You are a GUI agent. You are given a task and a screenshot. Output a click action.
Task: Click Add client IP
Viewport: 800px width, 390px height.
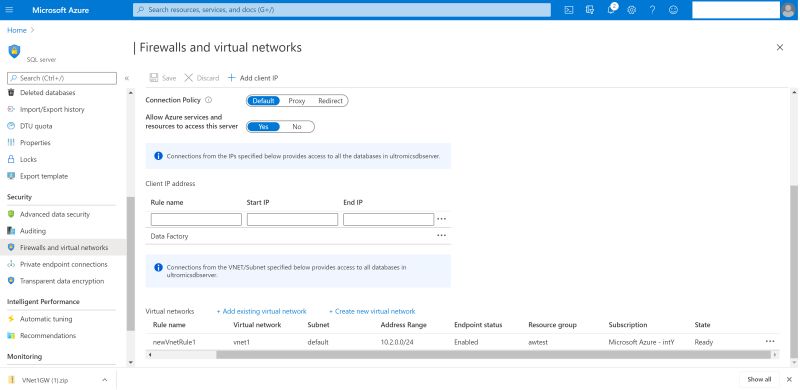pyautogui.click(x=253, y=78)
